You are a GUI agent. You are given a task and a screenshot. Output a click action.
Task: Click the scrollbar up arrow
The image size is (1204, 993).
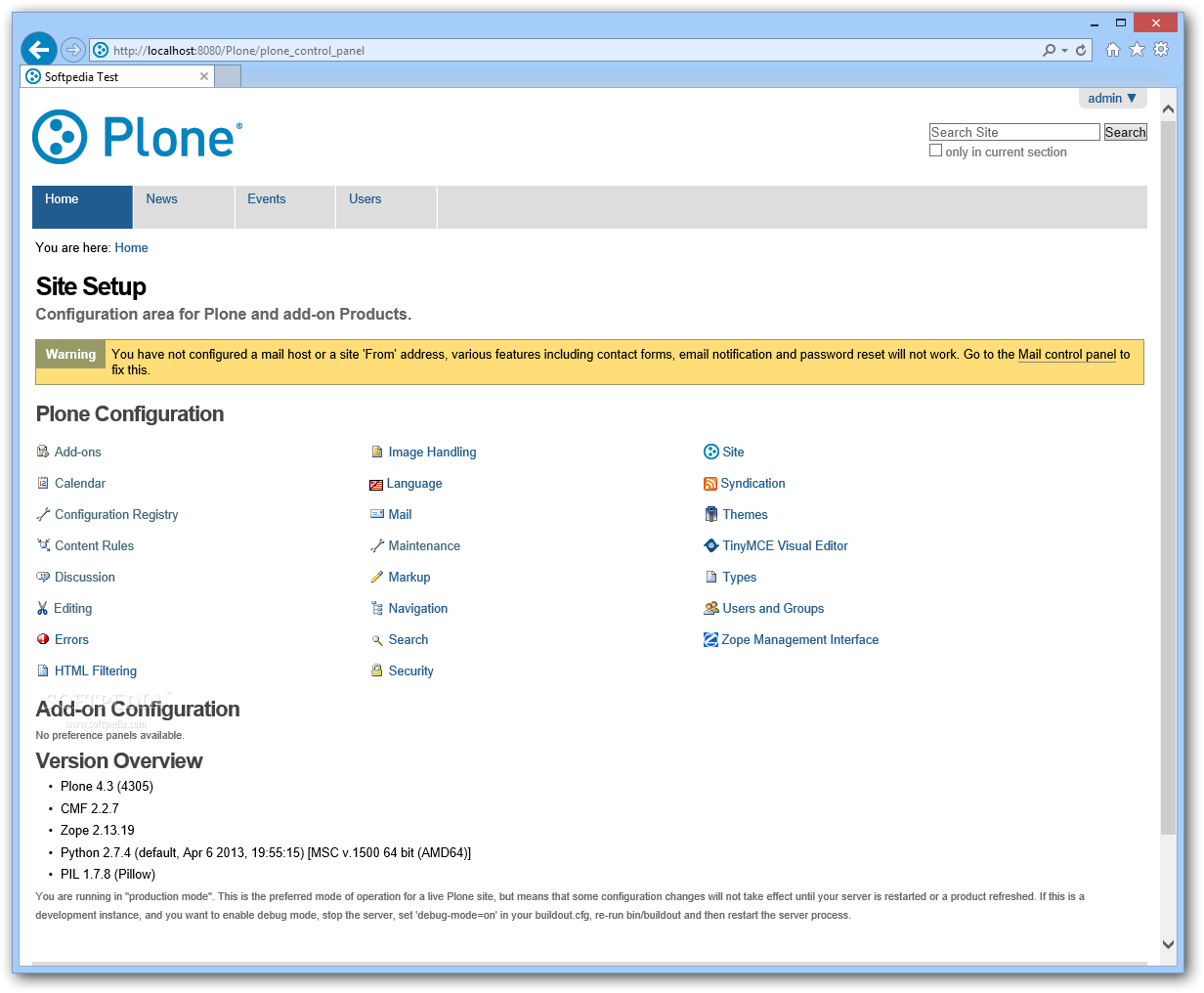1168,108
